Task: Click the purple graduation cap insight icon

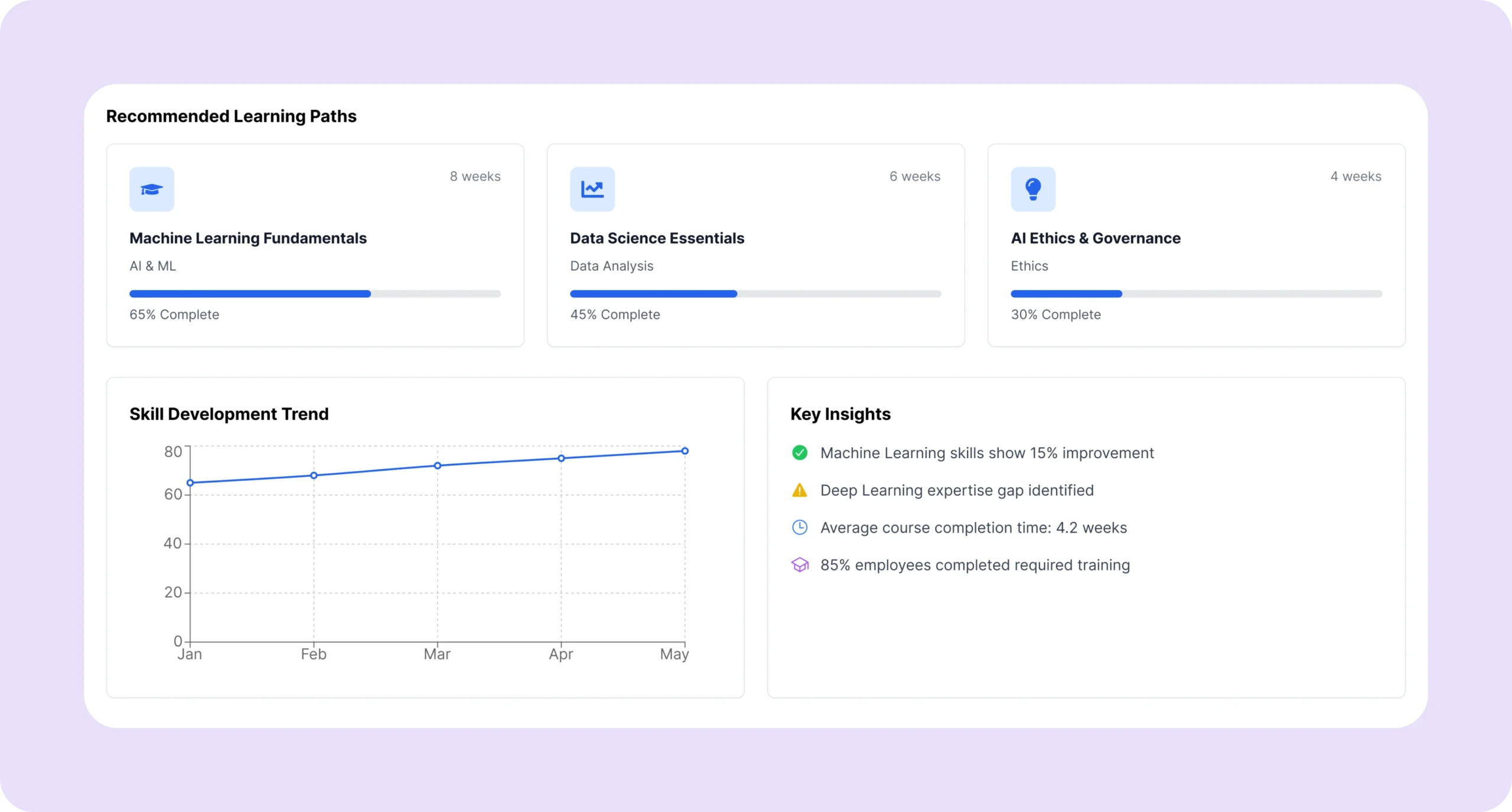Action: 799,565
